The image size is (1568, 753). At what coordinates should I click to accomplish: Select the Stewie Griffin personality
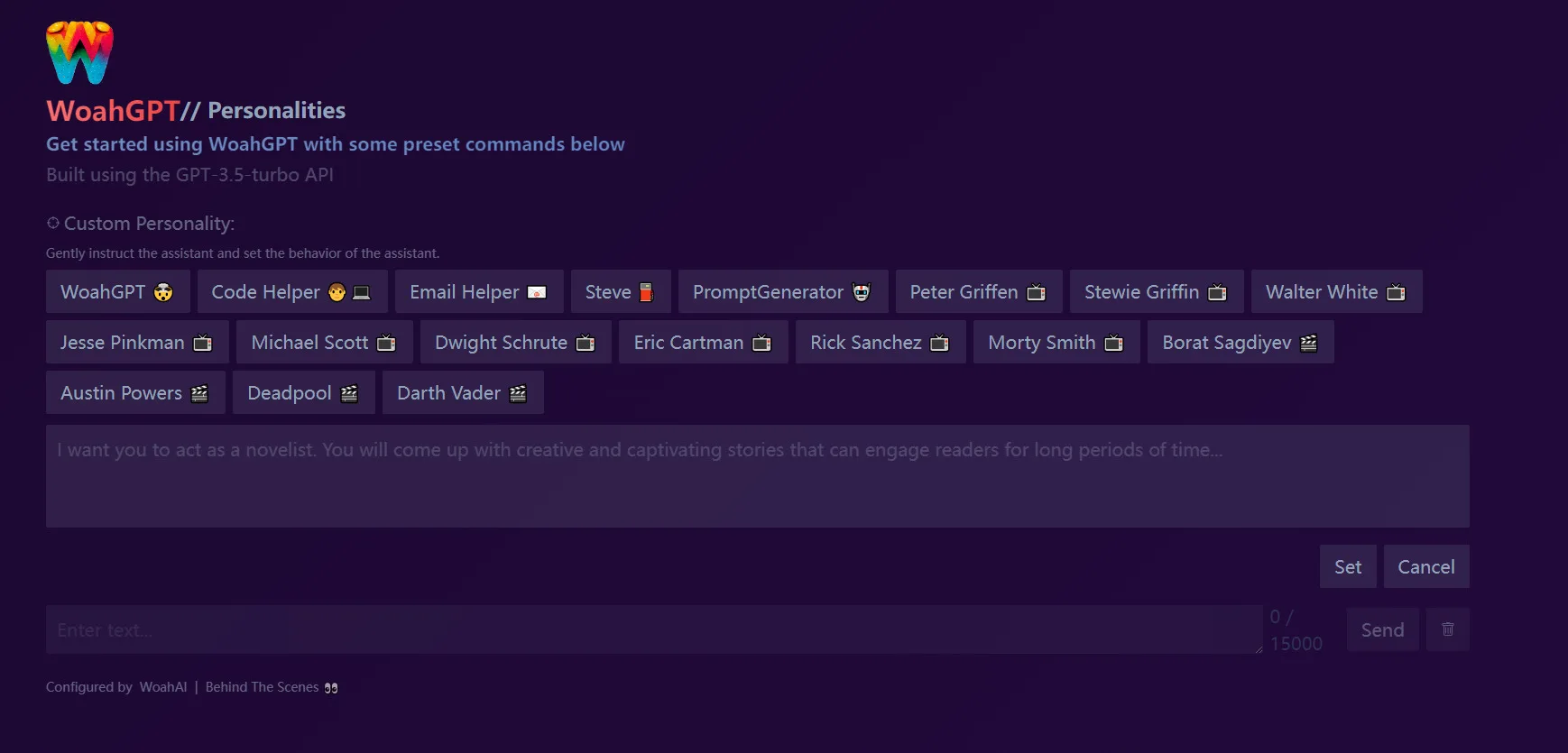point(1157,291)
